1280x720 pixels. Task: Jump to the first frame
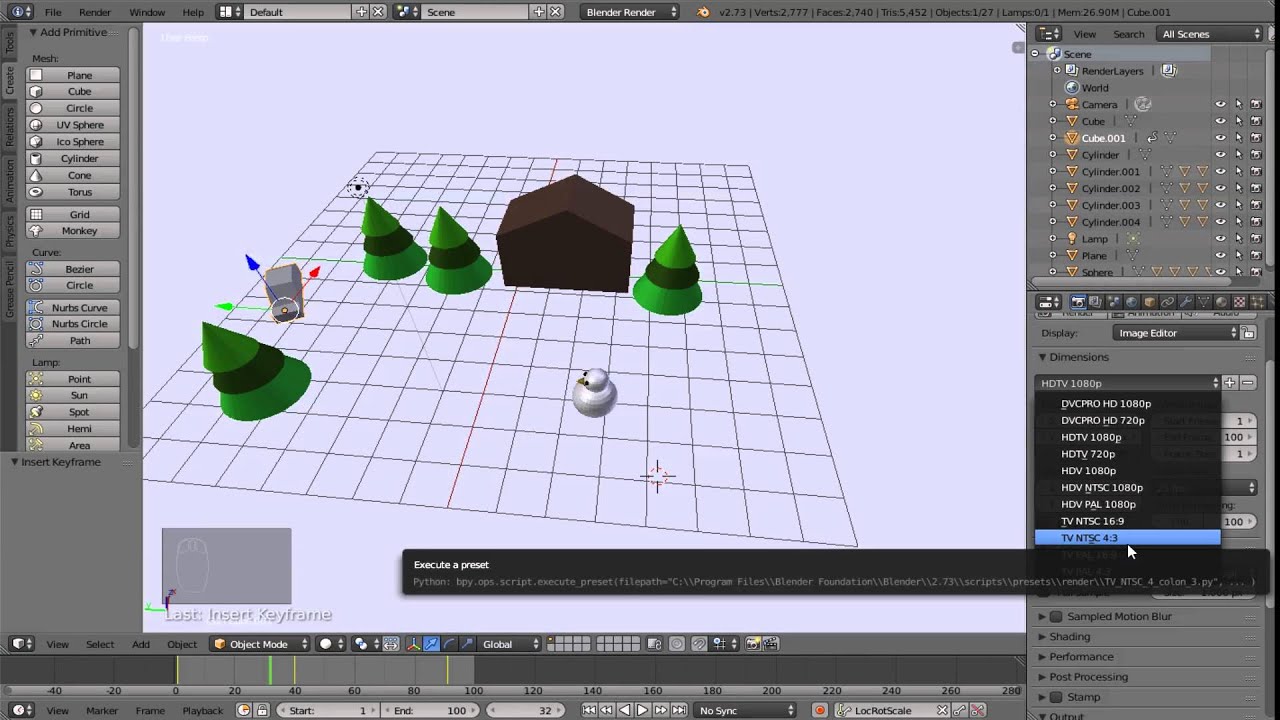point(589,710)
